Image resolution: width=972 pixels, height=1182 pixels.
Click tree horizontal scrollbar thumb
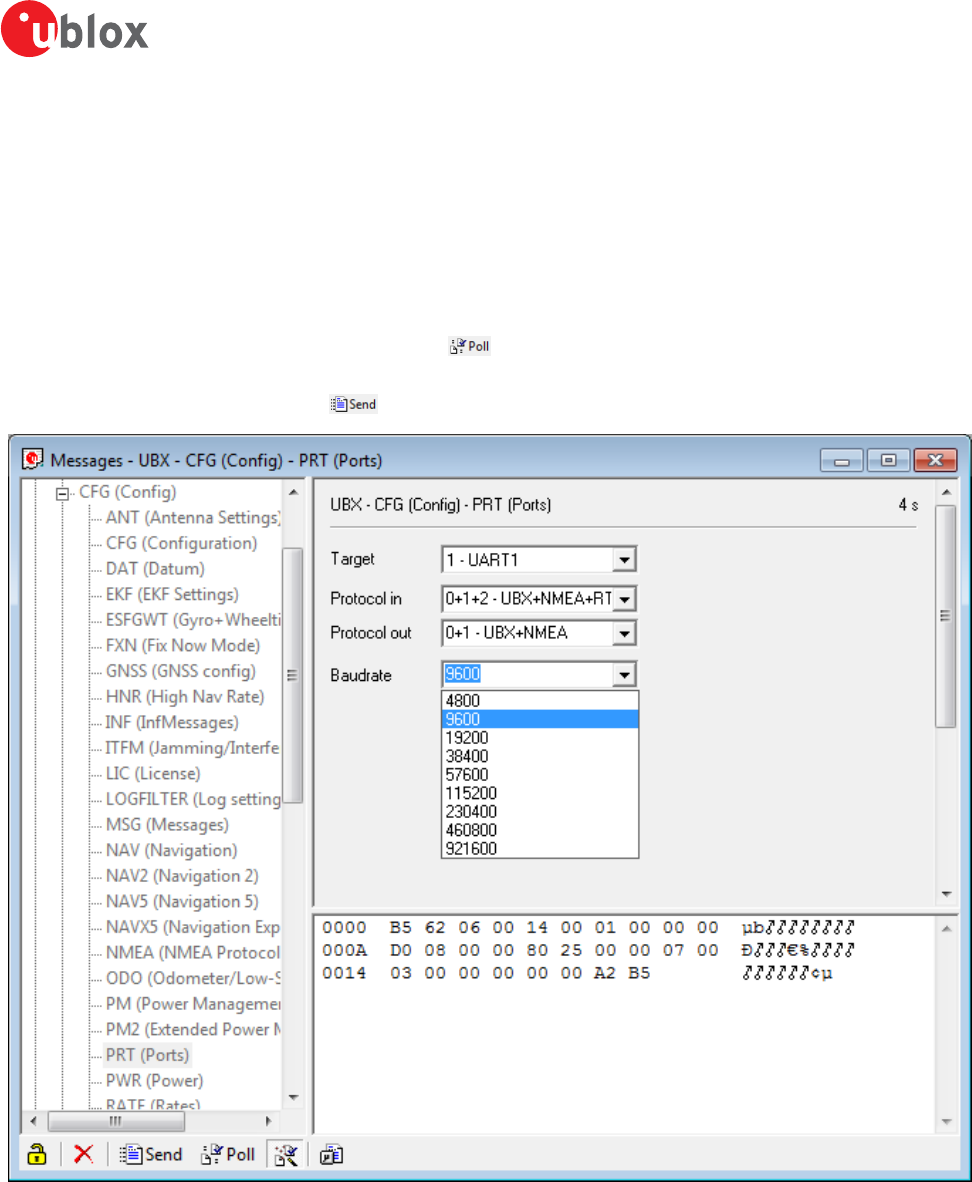(116, 1121)
